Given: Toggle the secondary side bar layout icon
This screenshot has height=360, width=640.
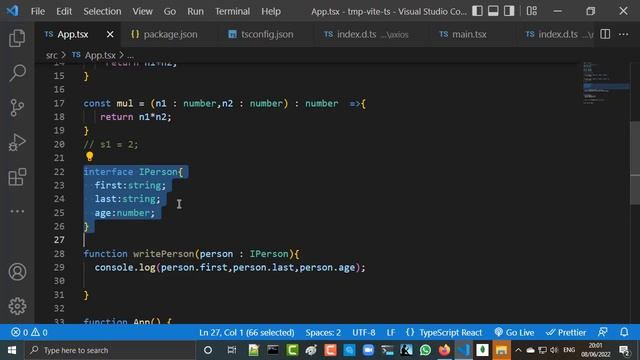Looking at the screenshot, I should point(509,11).
